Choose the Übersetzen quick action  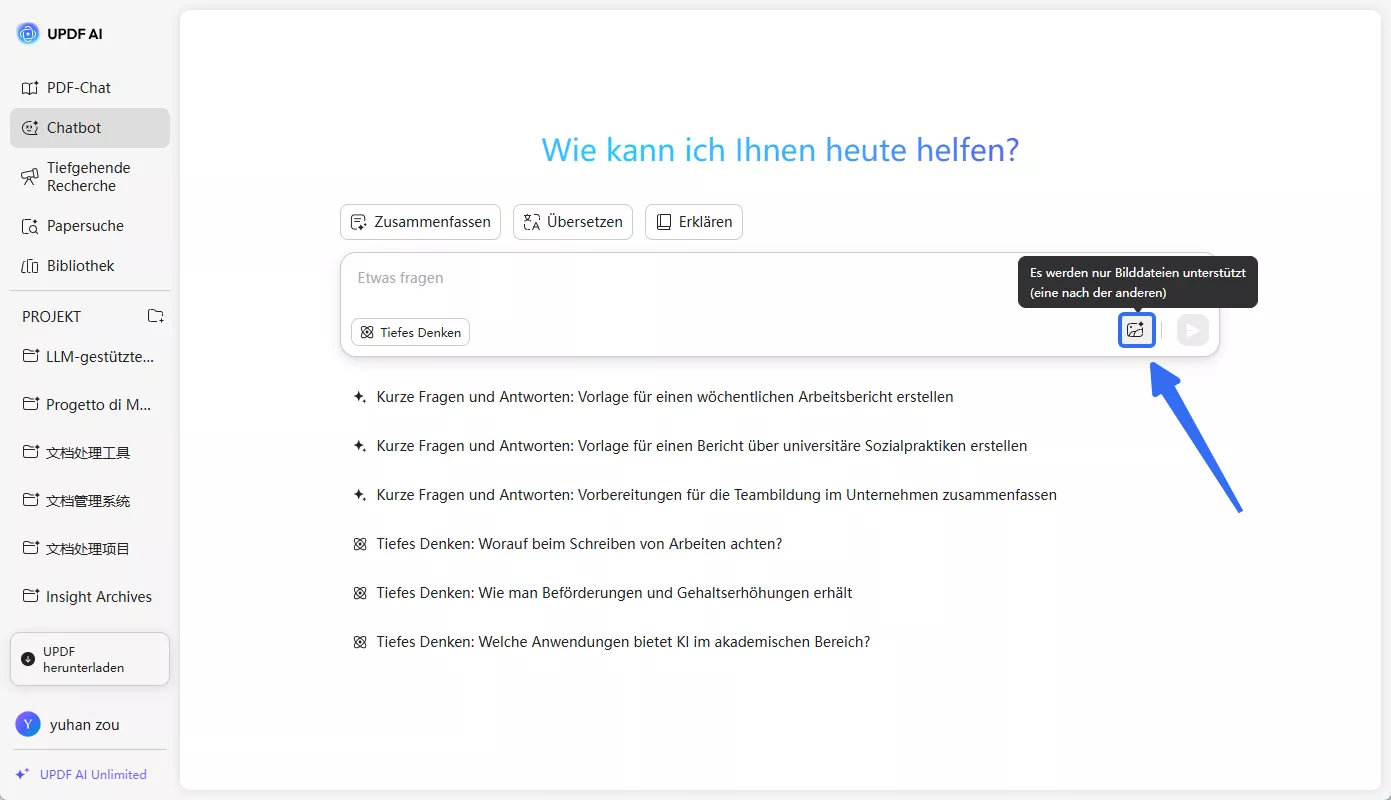pos(574,222)
